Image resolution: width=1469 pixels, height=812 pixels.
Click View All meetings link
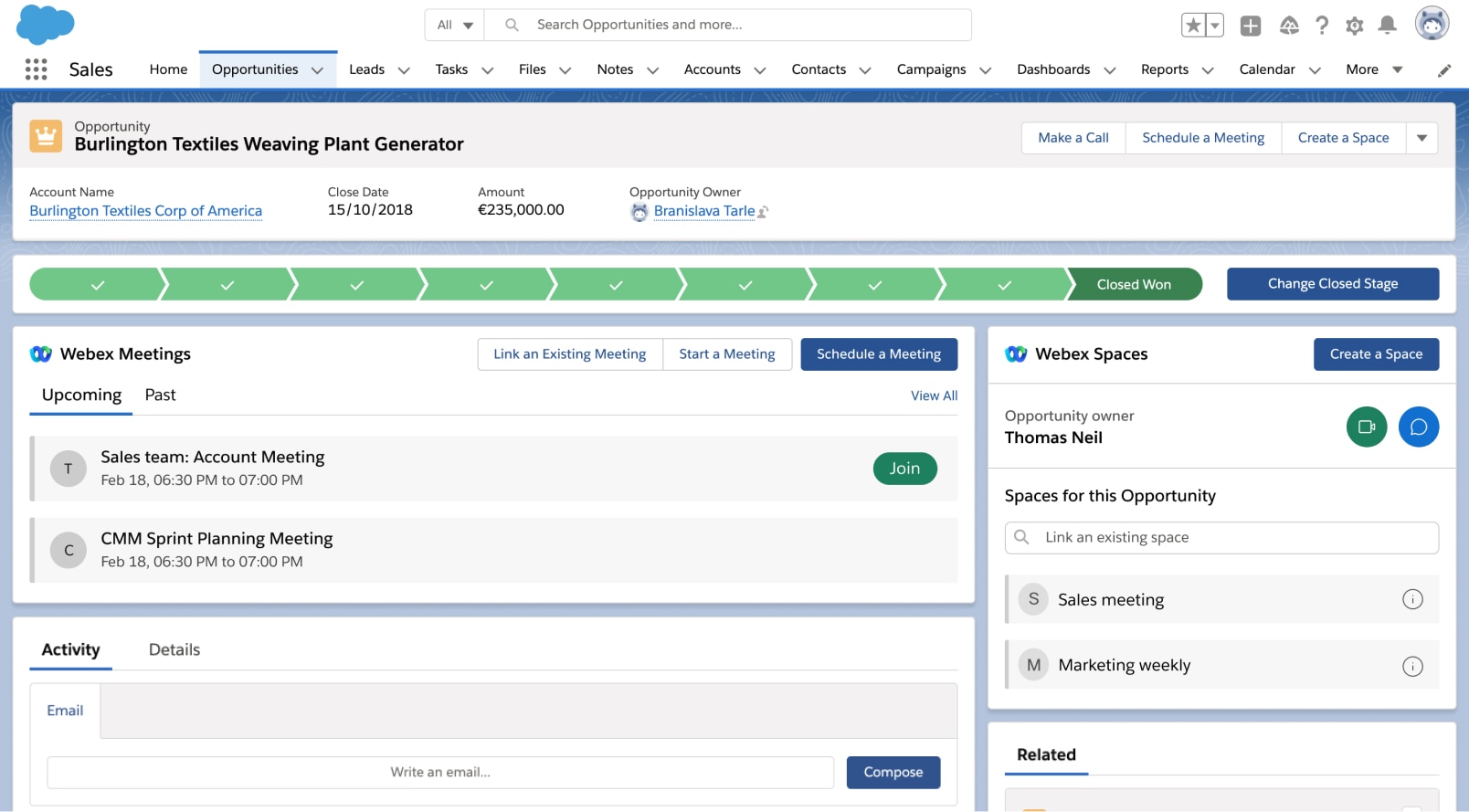[x=934, y=395]
